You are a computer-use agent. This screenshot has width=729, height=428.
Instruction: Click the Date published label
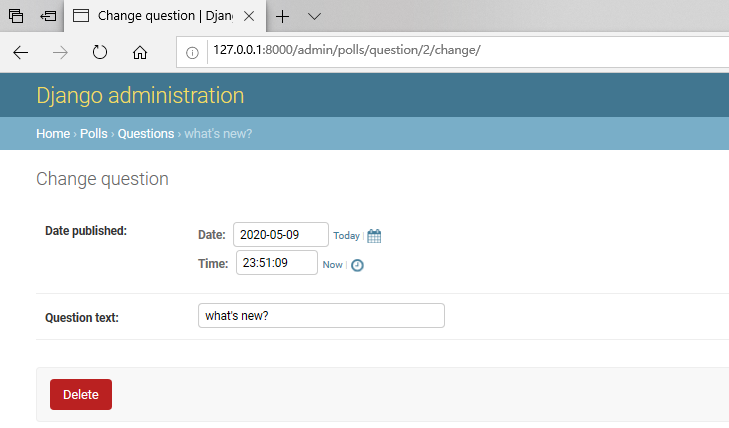(x=86, y=231)
